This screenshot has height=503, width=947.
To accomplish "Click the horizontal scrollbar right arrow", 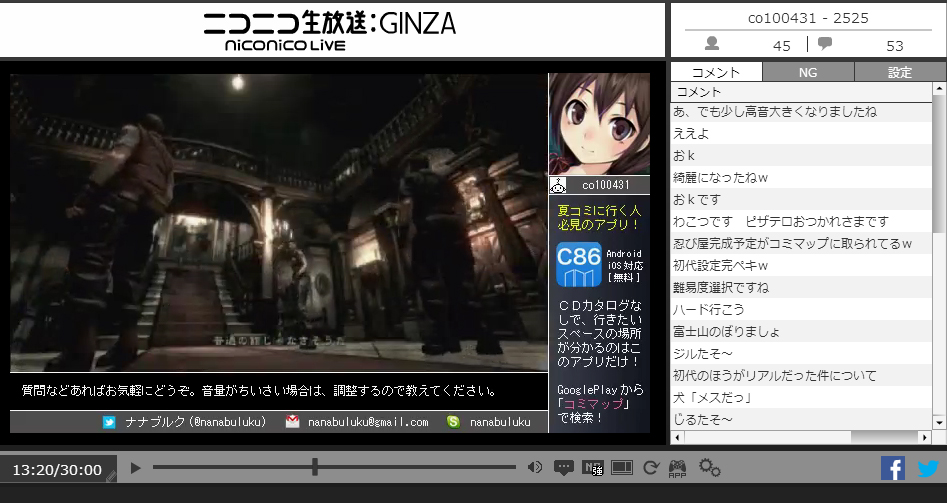I will (925, 437).
